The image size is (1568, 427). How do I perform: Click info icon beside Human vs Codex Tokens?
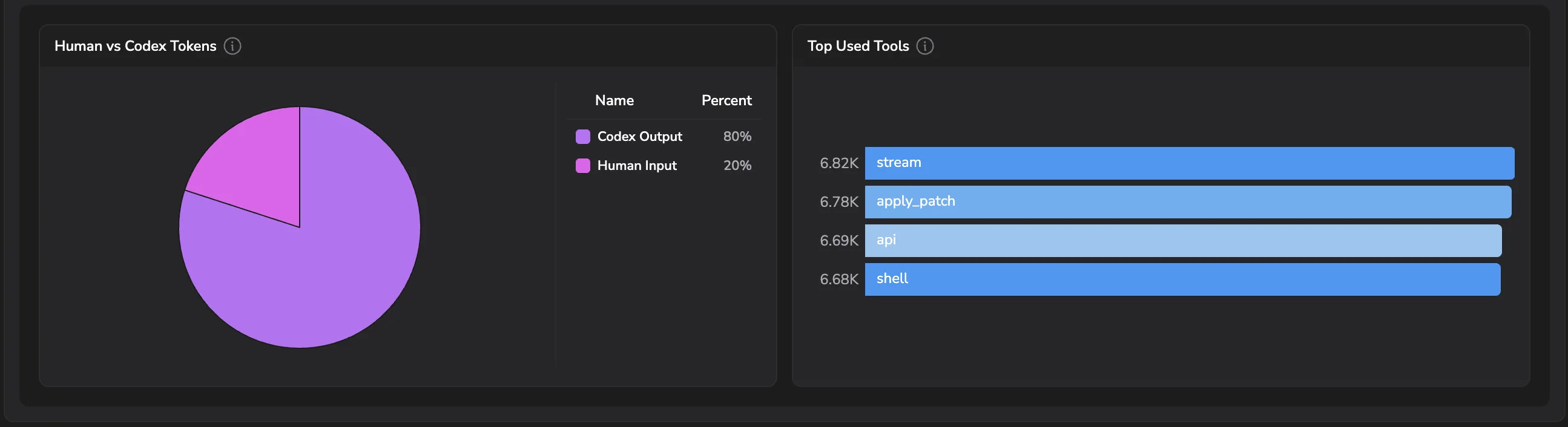tap(232, 46)
